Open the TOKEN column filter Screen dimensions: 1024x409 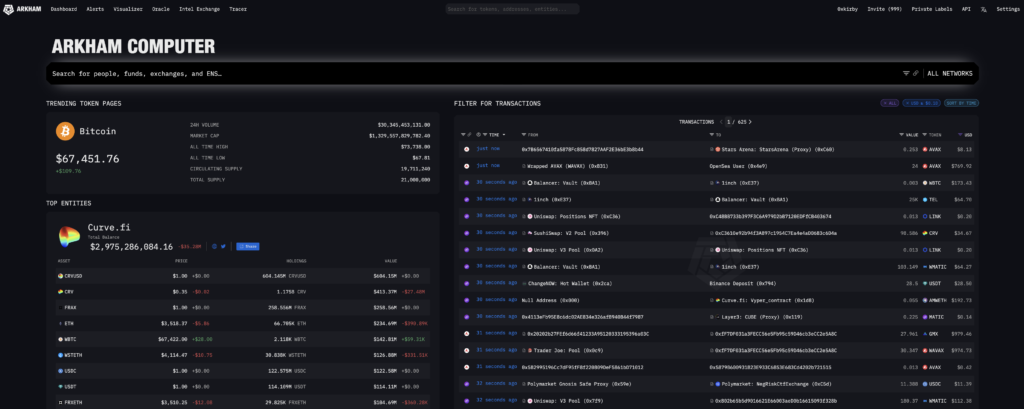(925, 135)
